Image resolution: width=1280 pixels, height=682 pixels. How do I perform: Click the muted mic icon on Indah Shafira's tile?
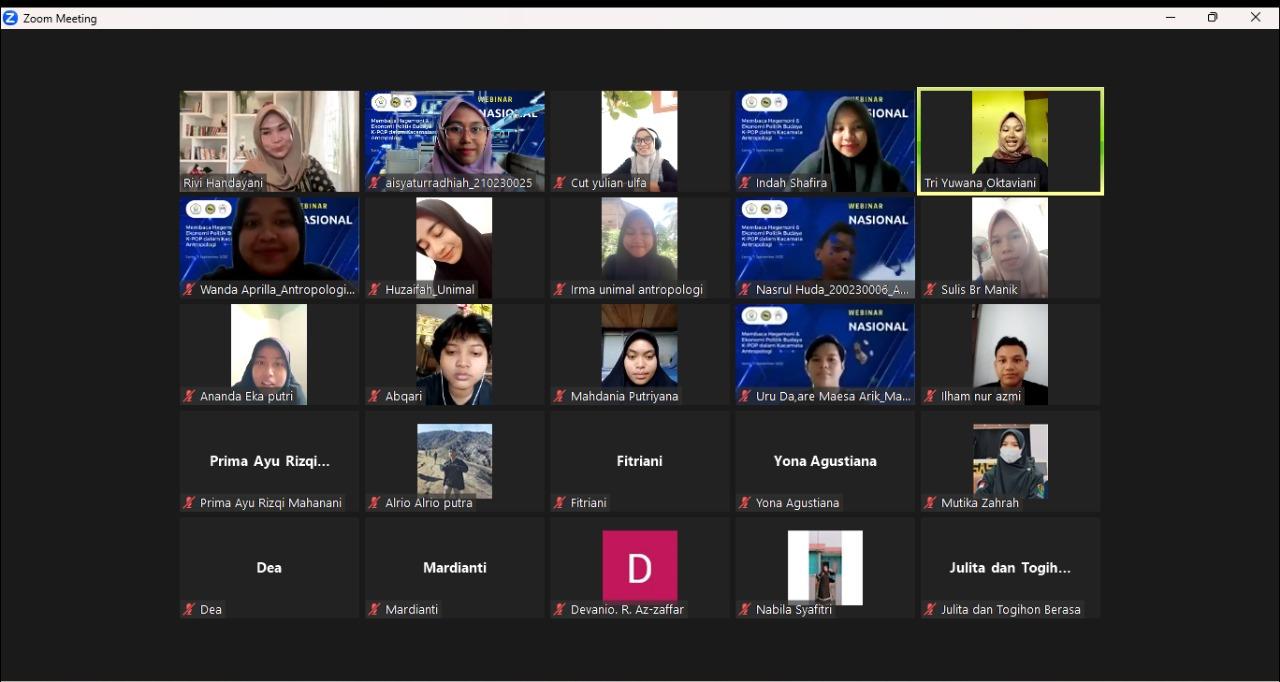(x=743, y=183)
